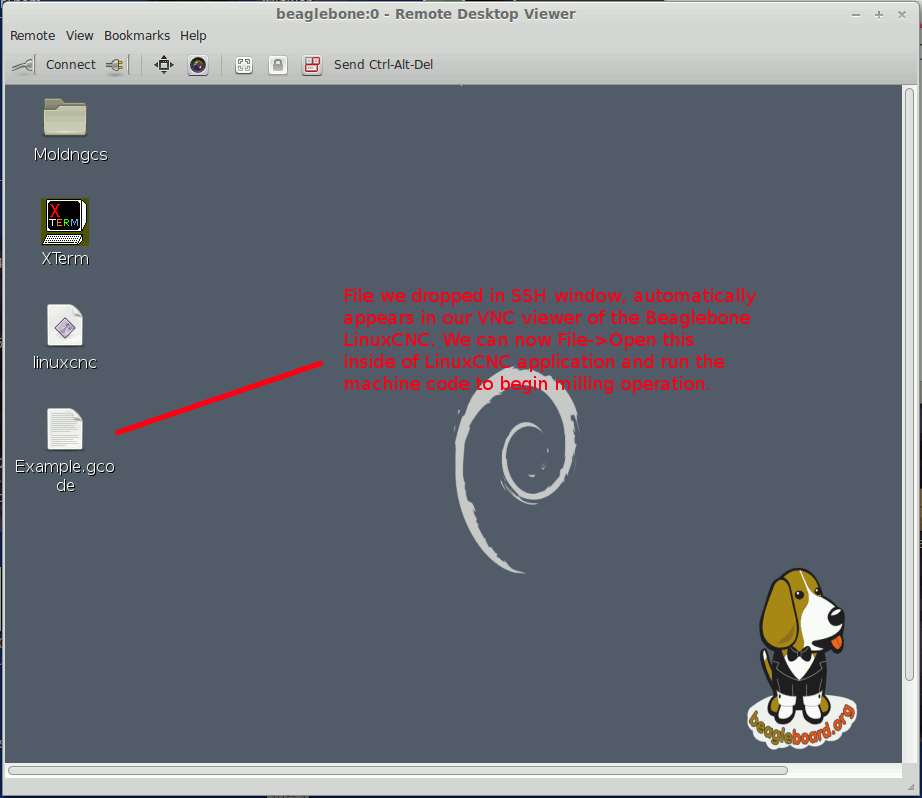This screenshot has height=798, width=922.
Task: Click the vertical scrollbar of the viewer
Action: [910, 384]
